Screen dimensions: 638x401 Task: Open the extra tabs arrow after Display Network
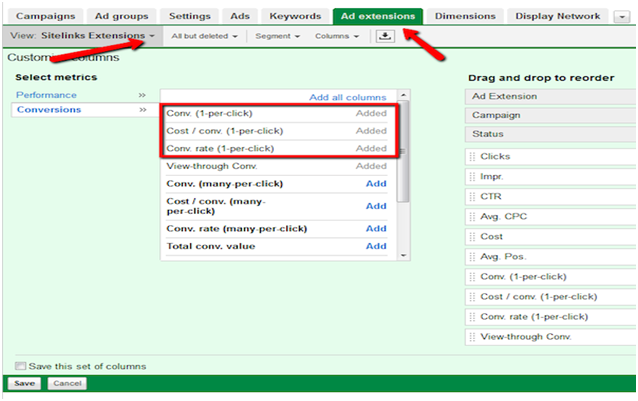tap(622, 17)
